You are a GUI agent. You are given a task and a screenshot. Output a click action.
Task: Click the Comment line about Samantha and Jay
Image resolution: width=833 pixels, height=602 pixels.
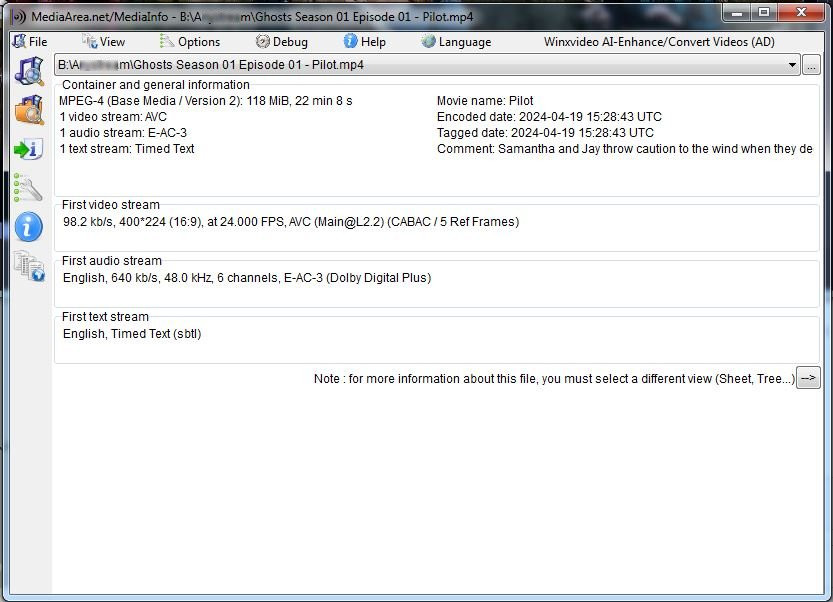coord(625,149)
